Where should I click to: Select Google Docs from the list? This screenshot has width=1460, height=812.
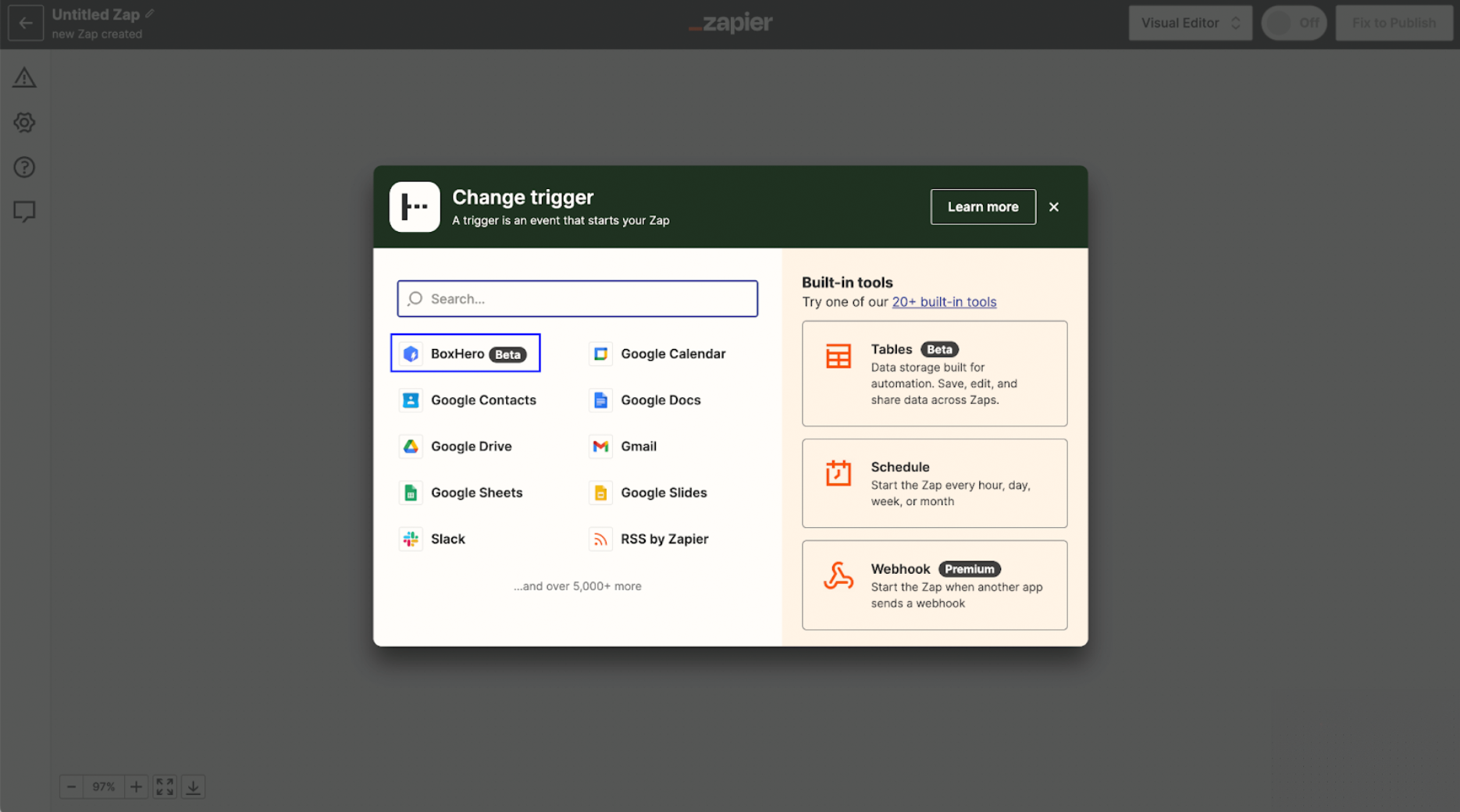pyautogui.click(x=661, y=400)
